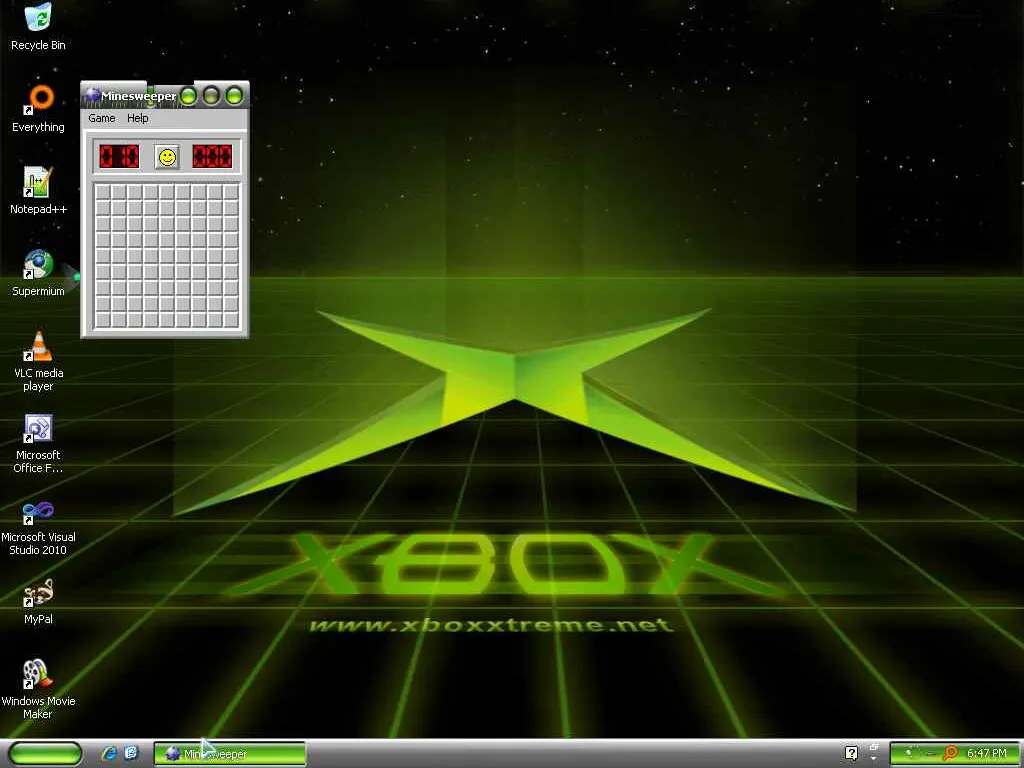The image size is (1024, 768).
Task: Select the Notepad++ desktop shortcut
Action: tap(38, 191)
